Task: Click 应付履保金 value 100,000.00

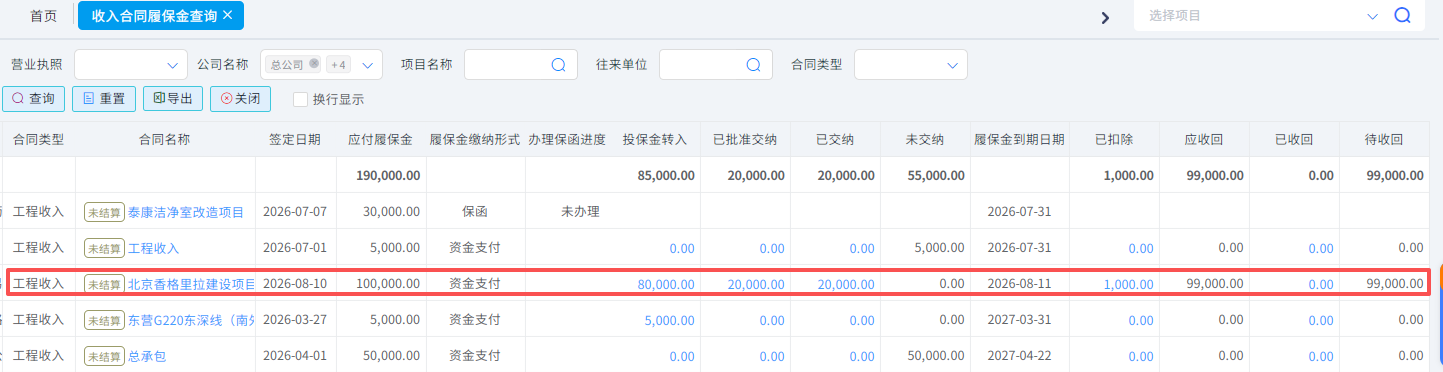Action: pos(388,284)
